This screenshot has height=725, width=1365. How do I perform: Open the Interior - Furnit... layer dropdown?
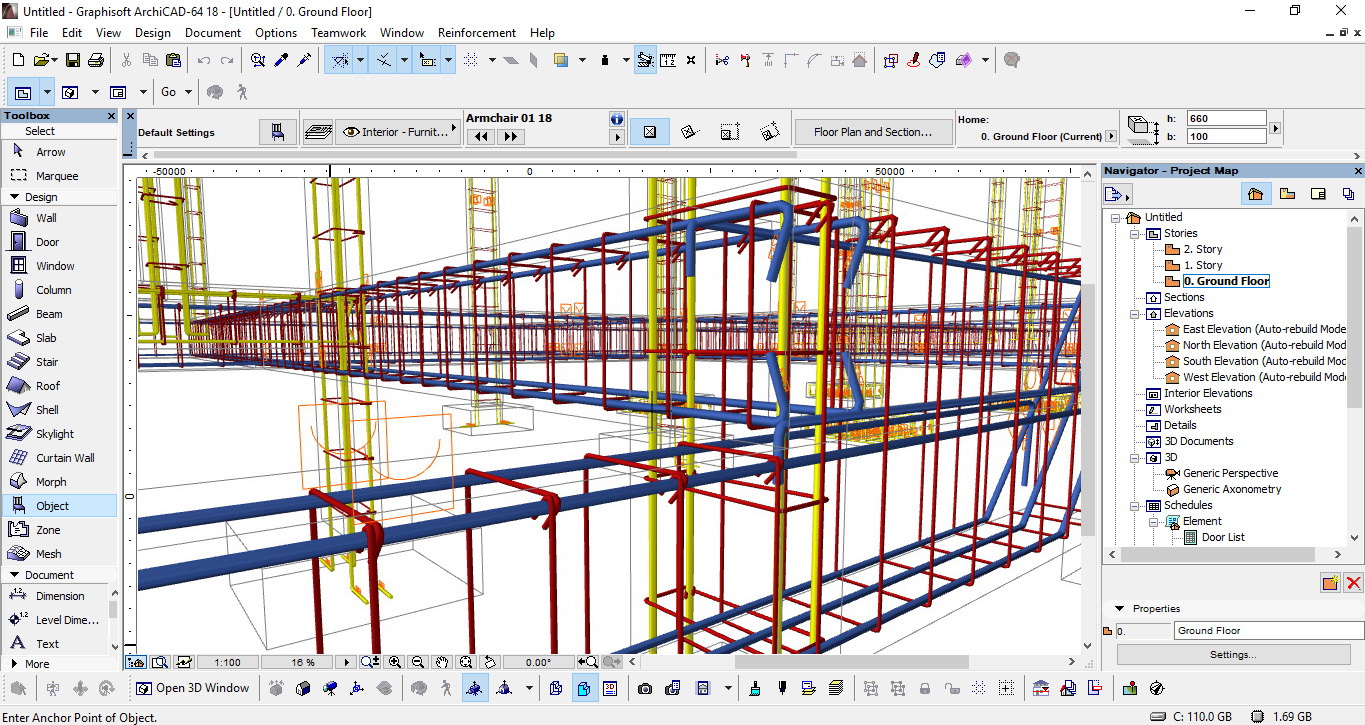[399, 132]
